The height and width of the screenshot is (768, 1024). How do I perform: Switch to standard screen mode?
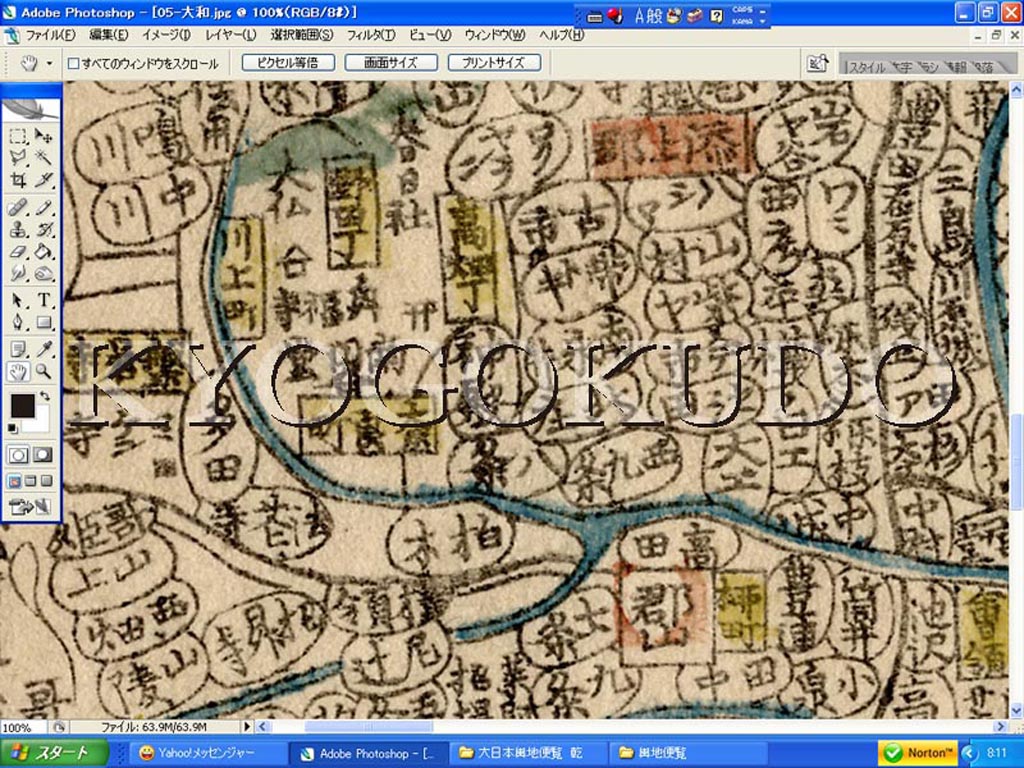14,482
